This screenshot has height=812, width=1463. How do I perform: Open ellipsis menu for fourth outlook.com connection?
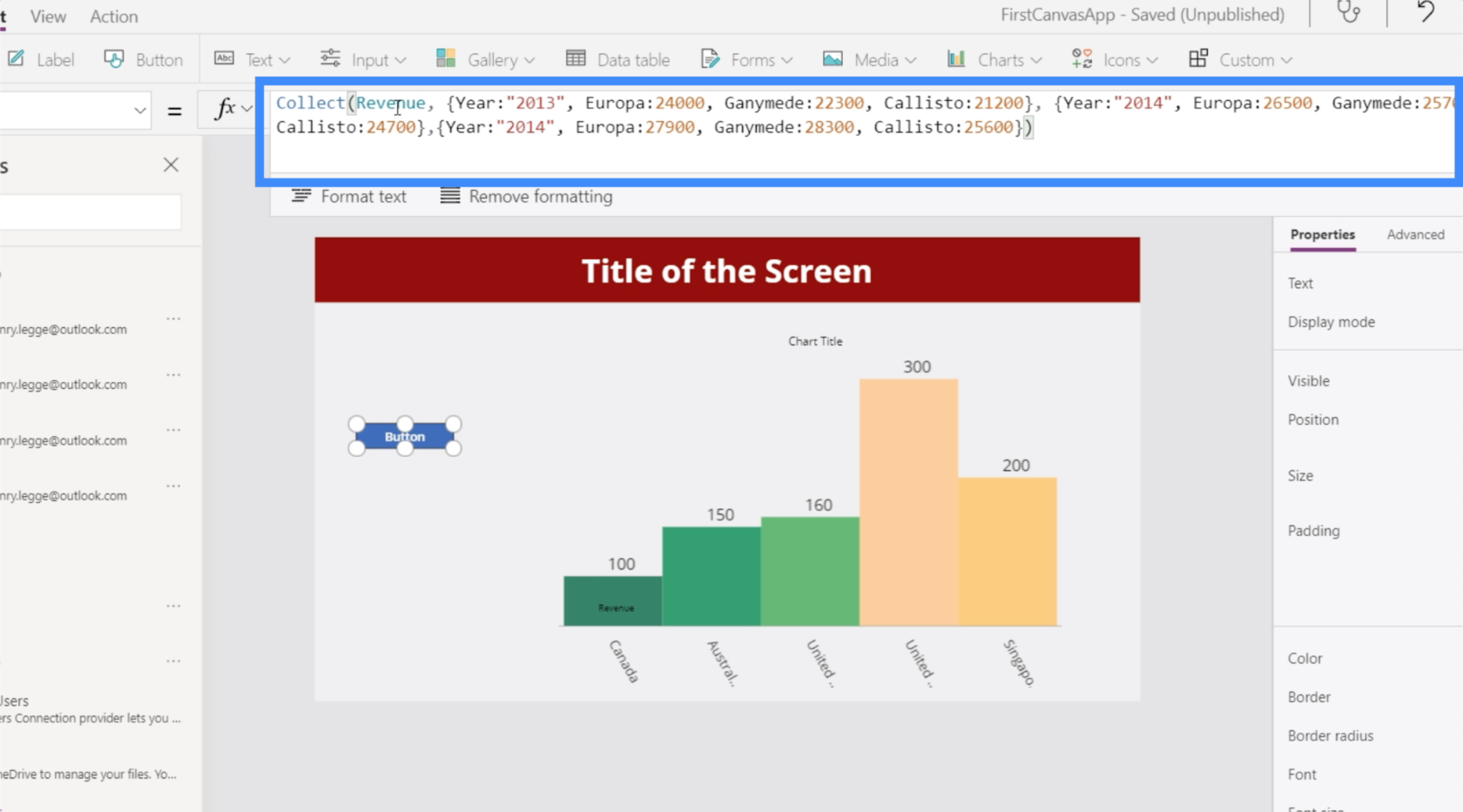pos(173,486)
